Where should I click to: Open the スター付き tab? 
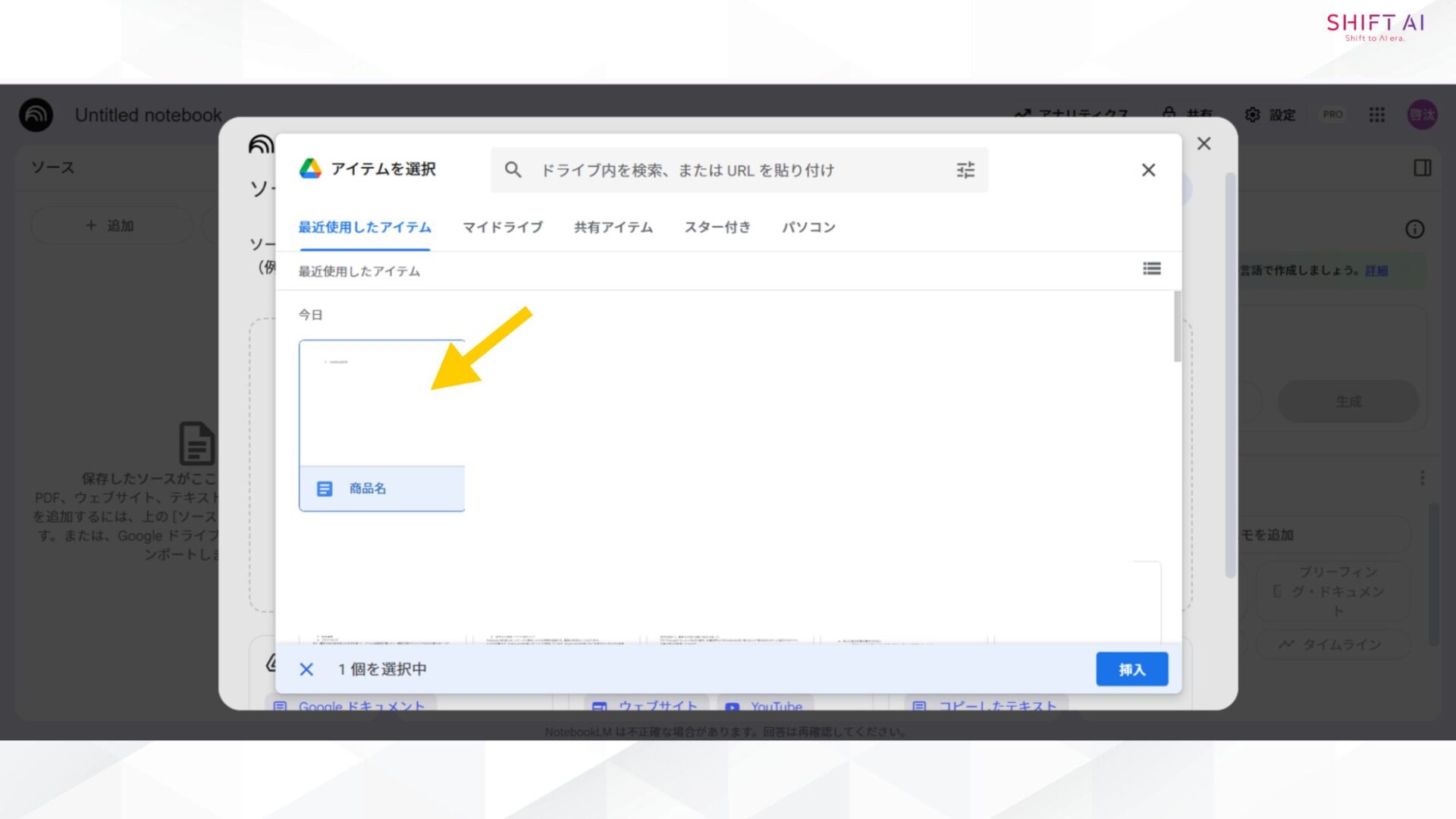pos(717,227)
